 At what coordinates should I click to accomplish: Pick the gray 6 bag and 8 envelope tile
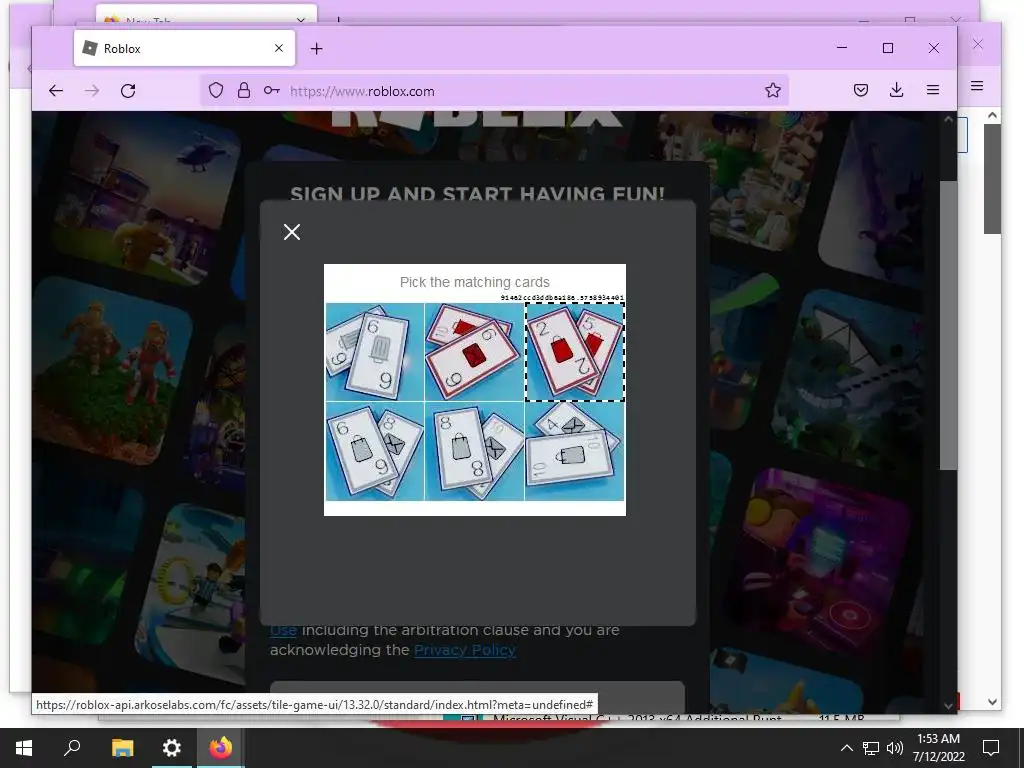pyautogui.click(x=375, y=451)
